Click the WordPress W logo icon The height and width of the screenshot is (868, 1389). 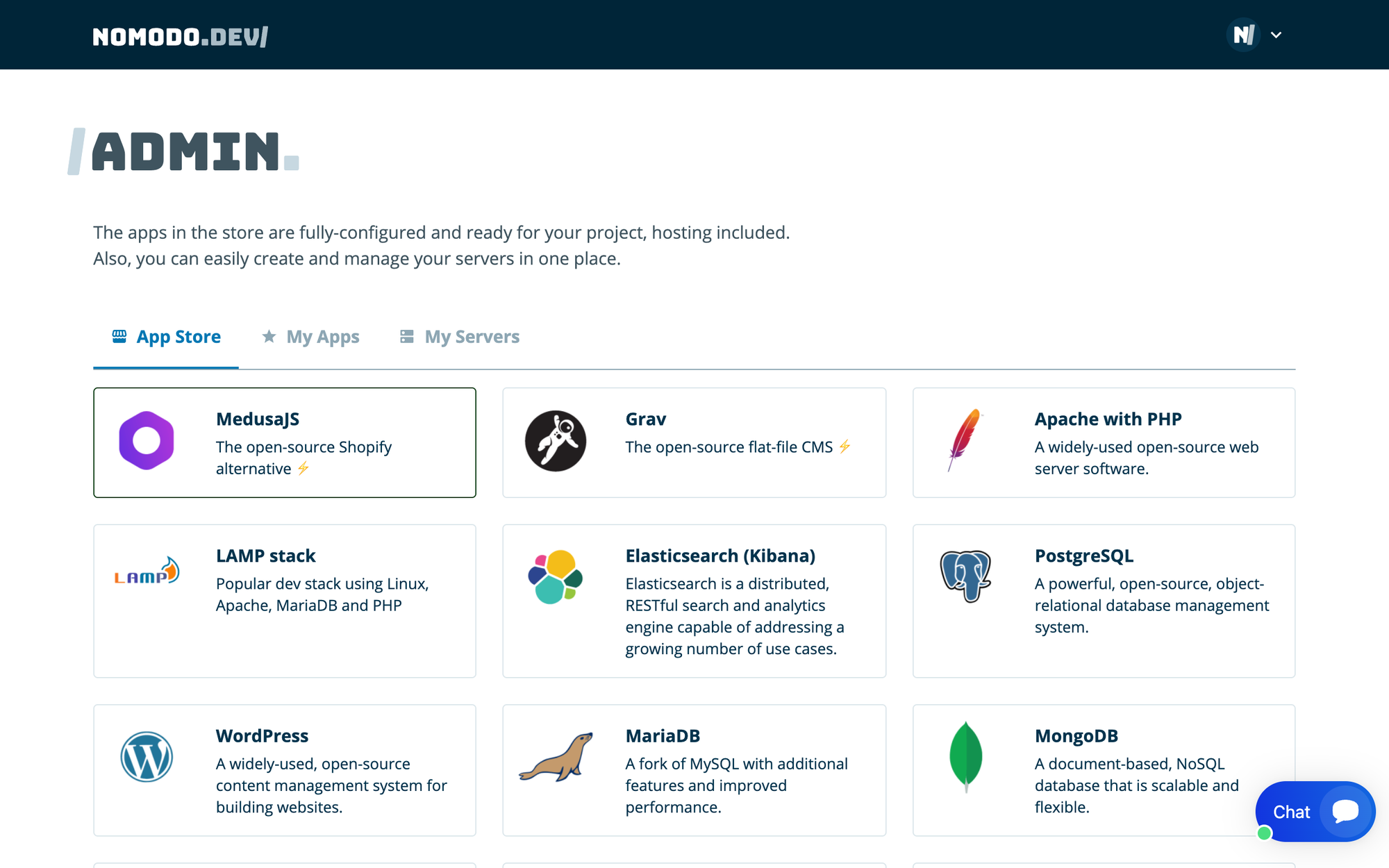click(147, 757)
